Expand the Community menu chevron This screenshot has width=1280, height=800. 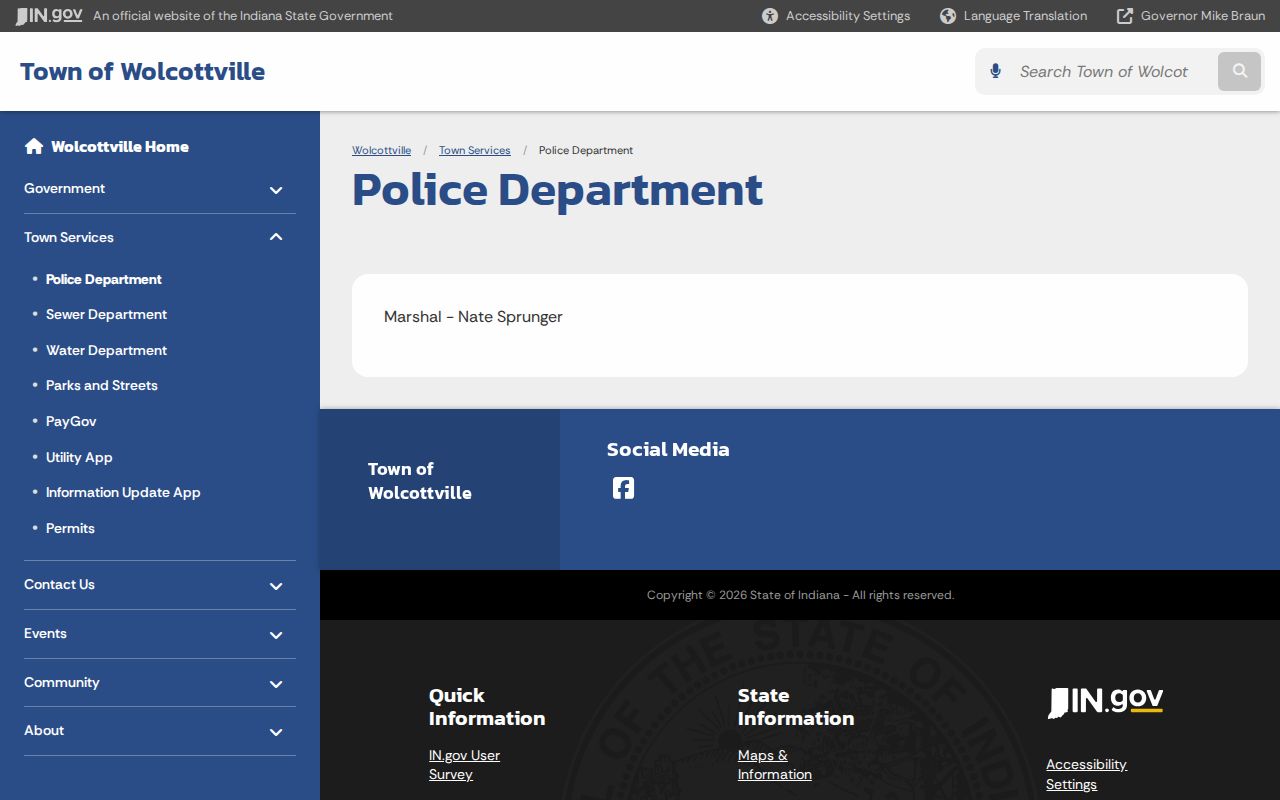(276, 684)
